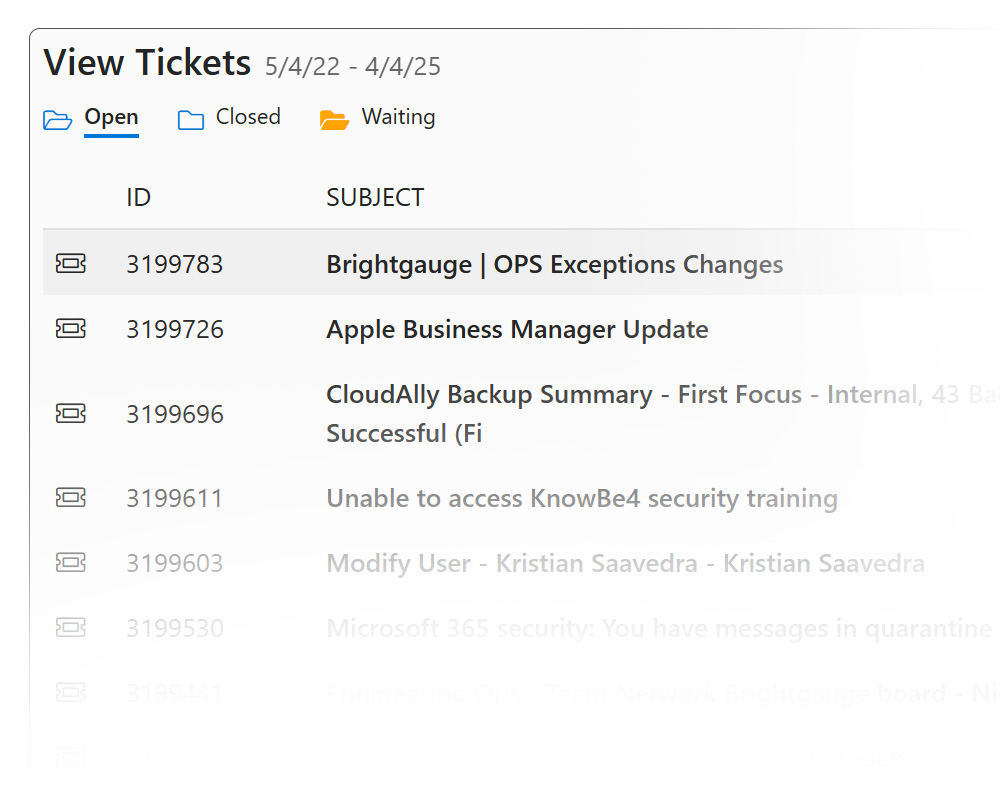The width and height of the screenshot is (1000, 800).
Task: Click the orange Waiting folder icon
Action: tap(334, 120)
